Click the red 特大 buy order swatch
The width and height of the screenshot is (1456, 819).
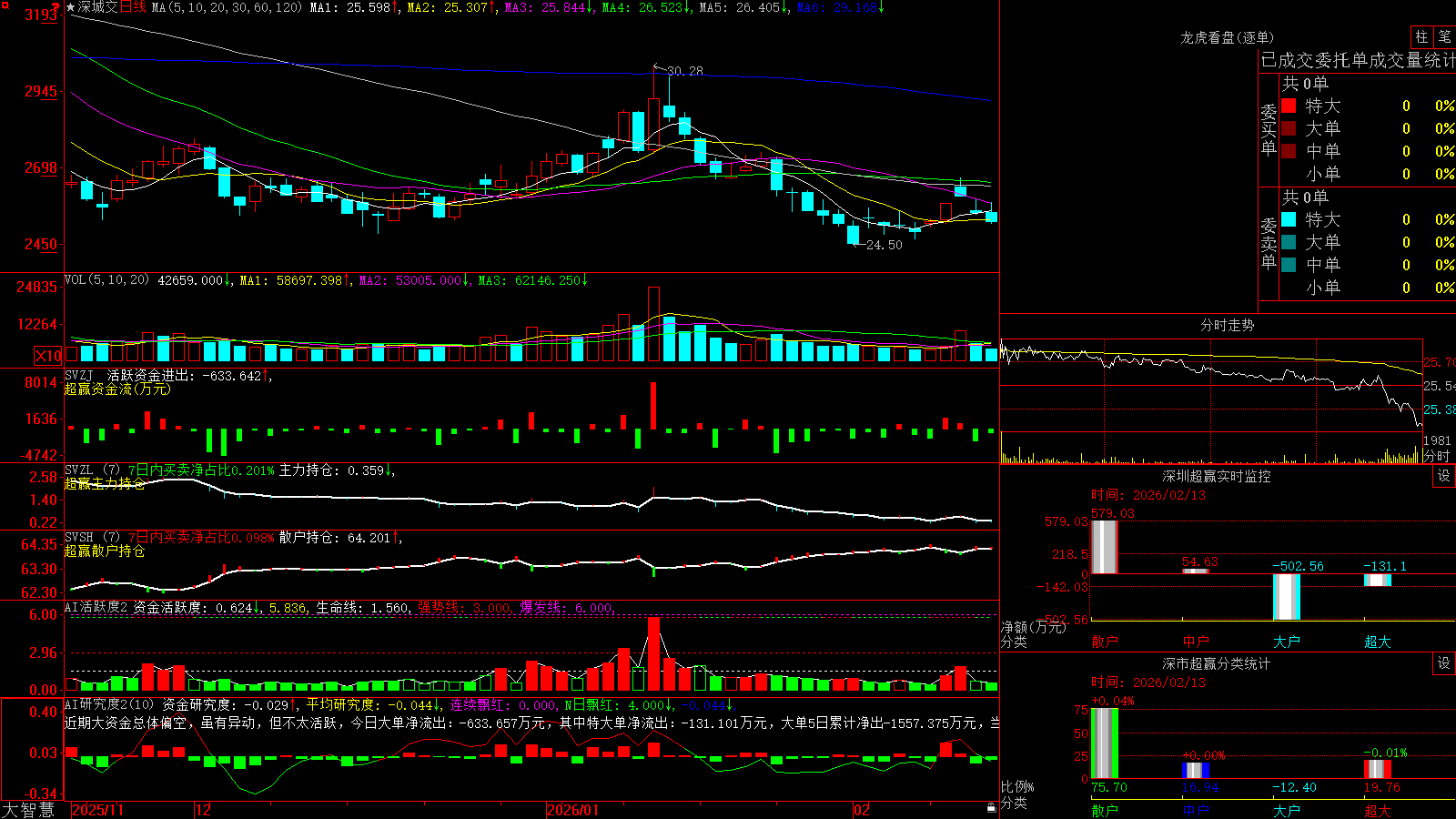point(1289,106)
